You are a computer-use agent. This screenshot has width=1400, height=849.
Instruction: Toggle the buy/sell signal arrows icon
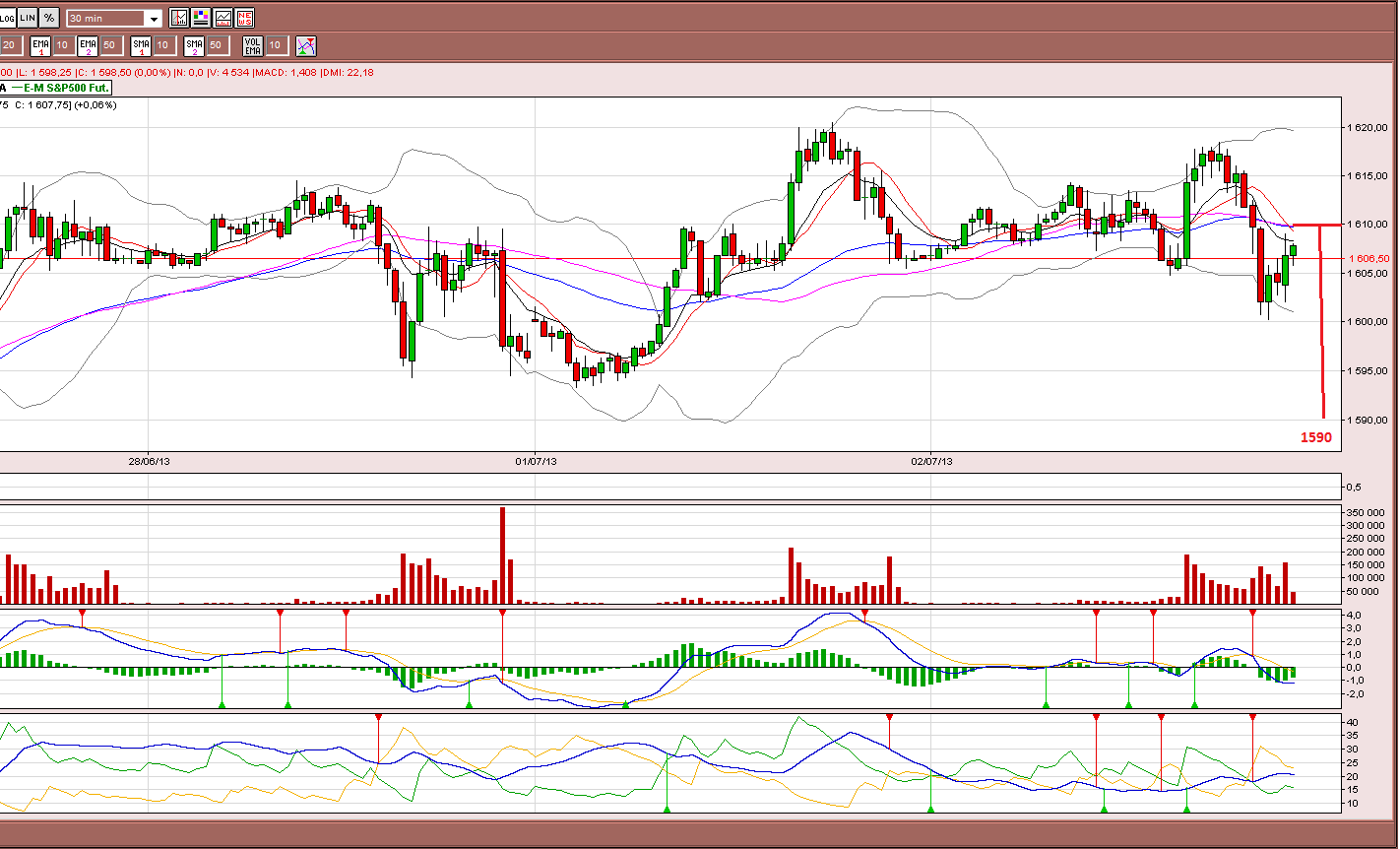tap(306, 45)
